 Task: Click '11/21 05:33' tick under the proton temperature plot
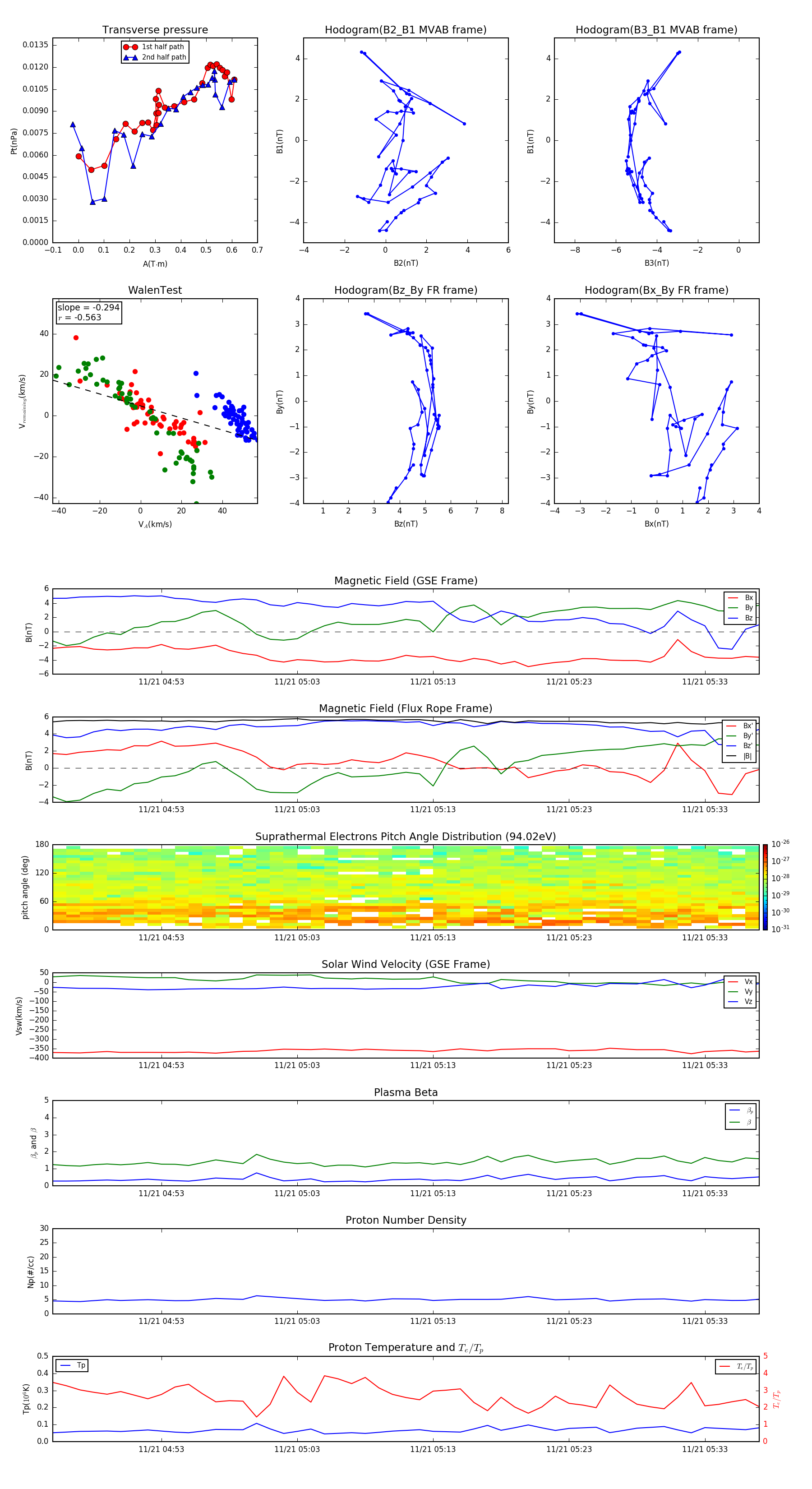coord(705,1449)
